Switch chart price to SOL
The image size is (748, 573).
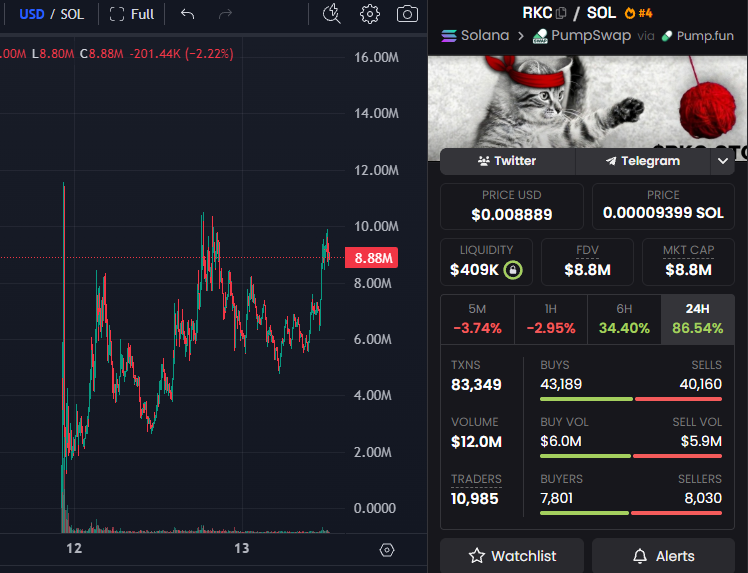tap(72, 14)
